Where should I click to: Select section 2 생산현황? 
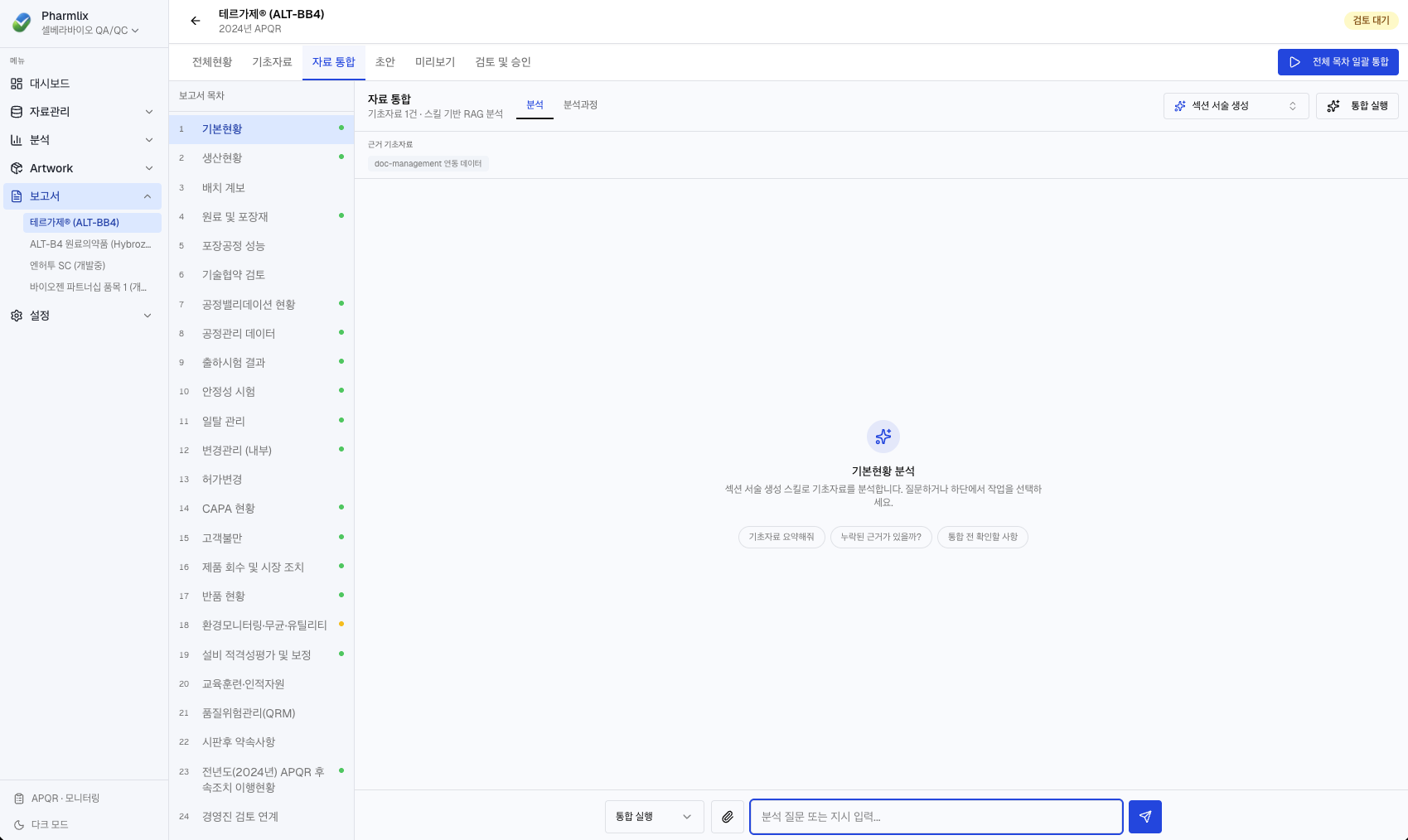pyautogui.click(x=262, y=158)
